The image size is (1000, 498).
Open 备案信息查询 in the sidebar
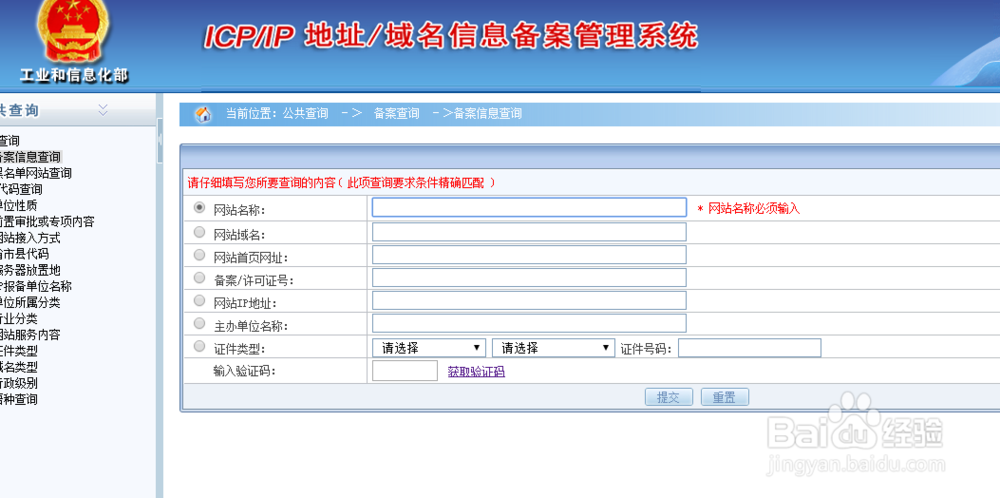[30, 157]
